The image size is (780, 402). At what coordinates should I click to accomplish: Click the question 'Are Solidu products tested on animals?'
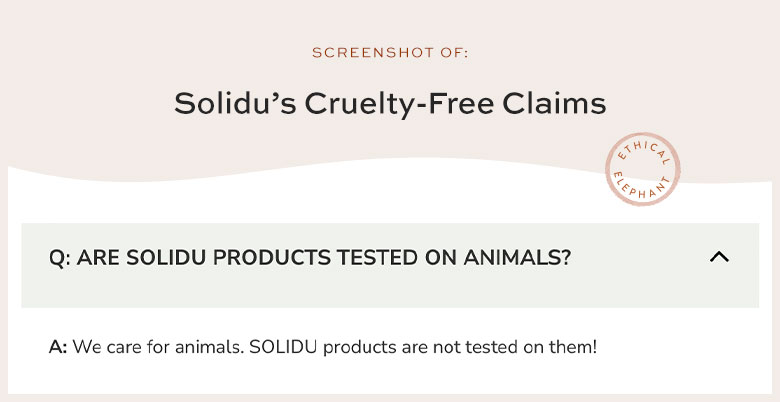coord(309,258)
